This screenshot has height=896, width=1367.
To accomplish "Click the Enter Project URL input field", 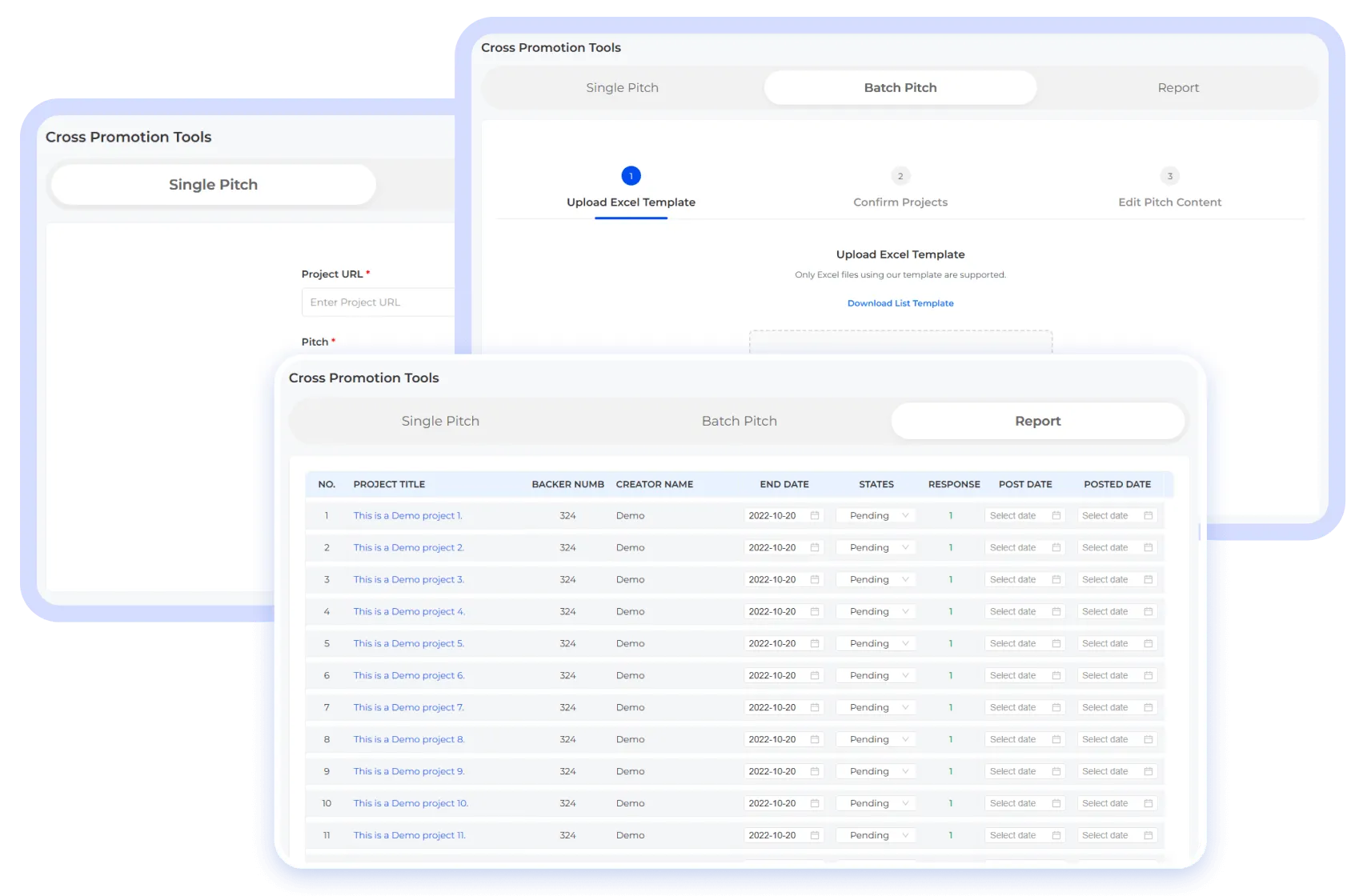I will pyautogui.click(x=376, y=302).
